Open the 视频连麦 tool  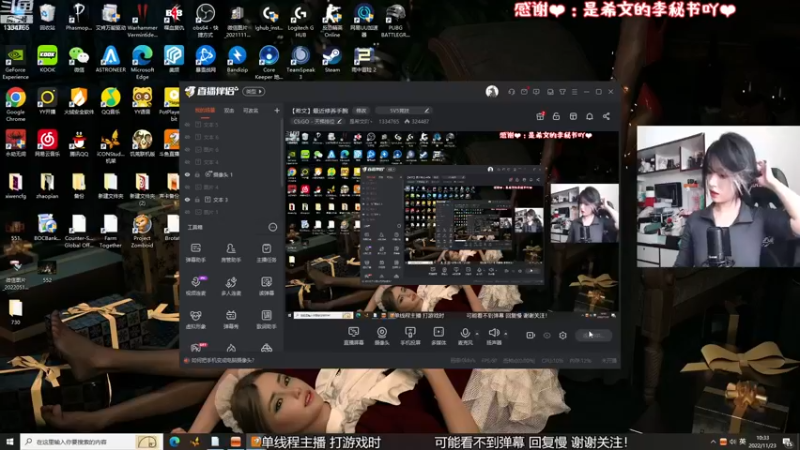click(x=195, y=286)
